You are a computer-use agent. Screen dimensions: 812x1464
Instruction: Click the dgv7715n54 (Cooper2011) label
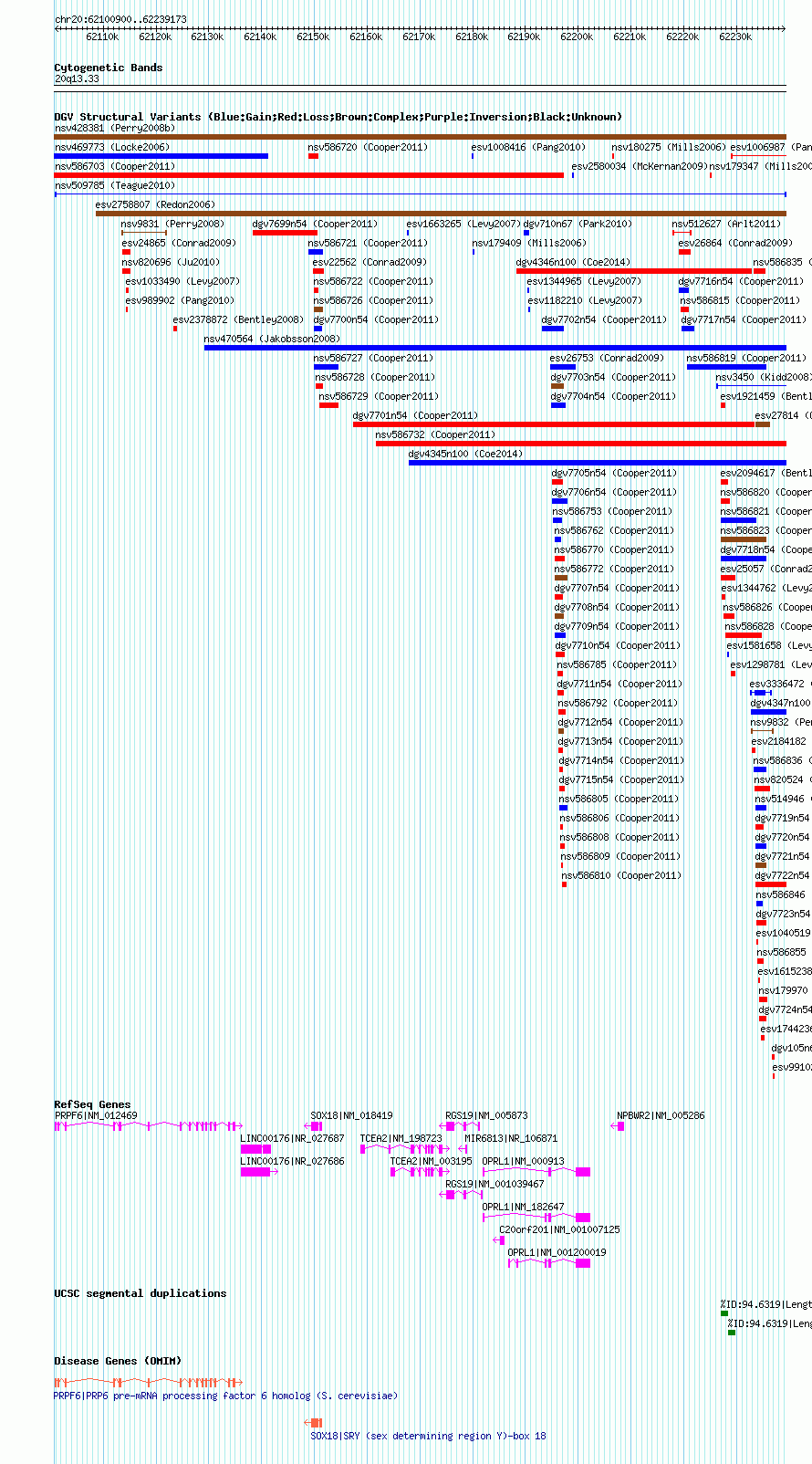[x=621, y=779]
